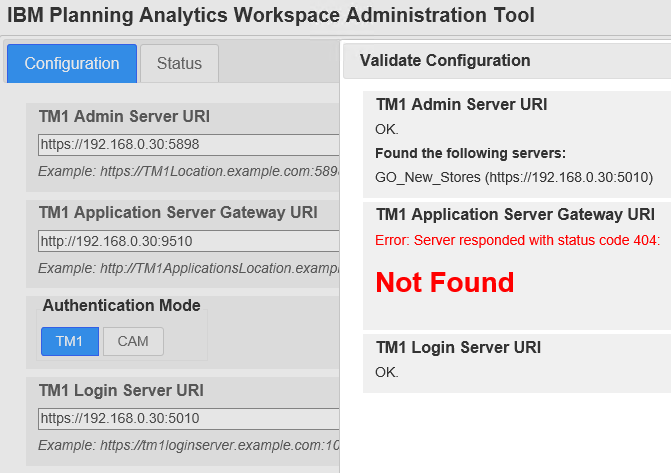671x473 pixels.
Task: Click the Authentication Mode heading
Action: (x=122, y=305)
